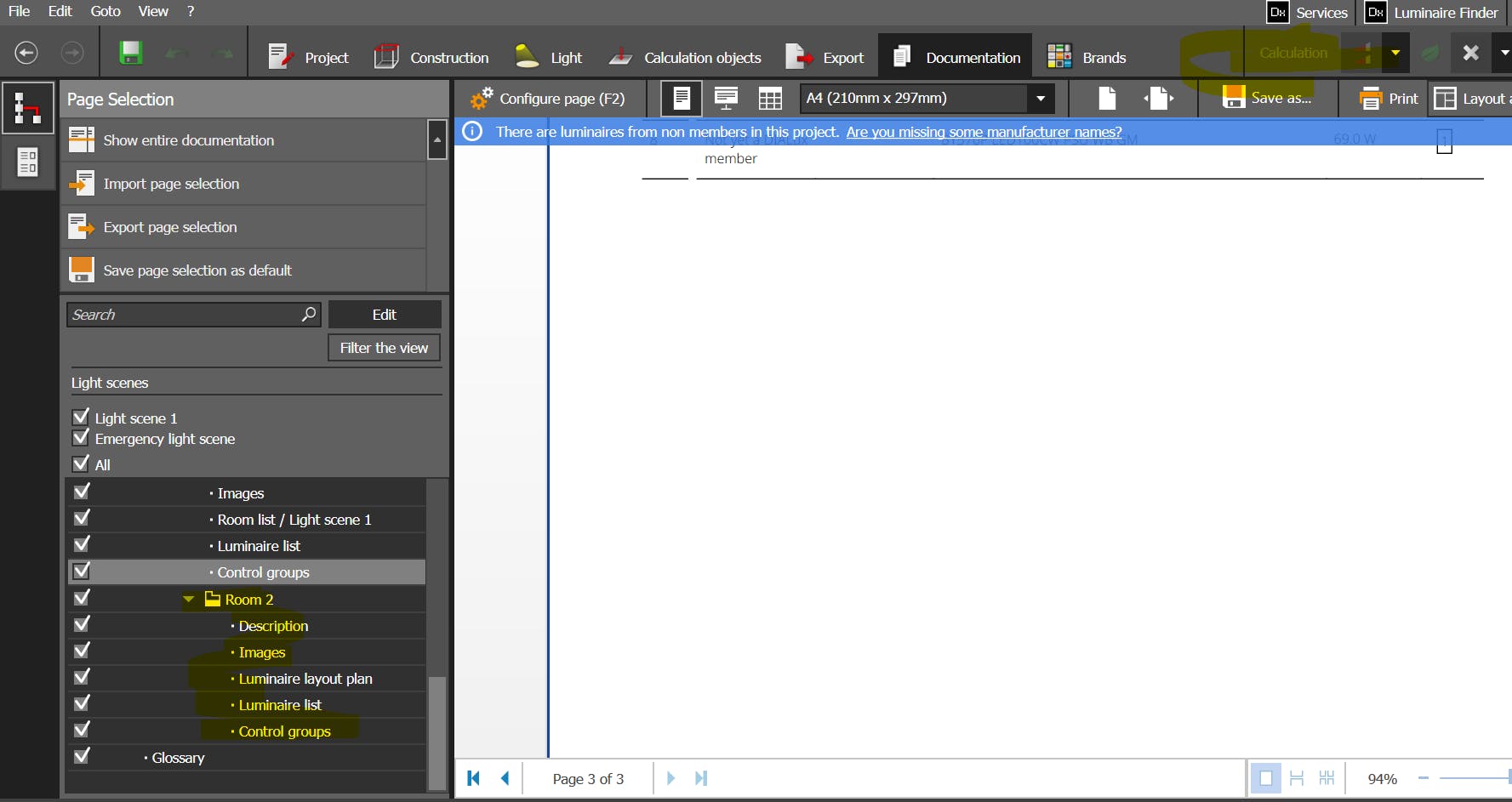Click the gear icon of Configure page
Image resolution: width=1512 pixels, height=802 pixels.
(481, 99)
